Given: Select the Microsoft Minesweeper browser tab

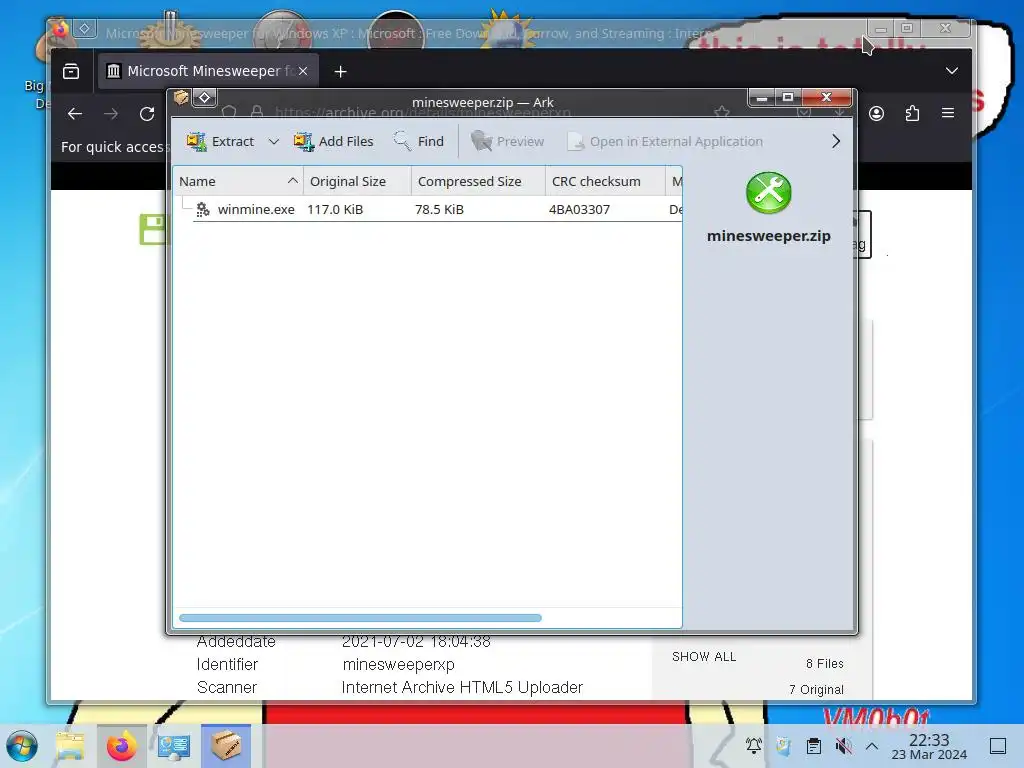Looking at the screenshot, I should coord(208,71).
